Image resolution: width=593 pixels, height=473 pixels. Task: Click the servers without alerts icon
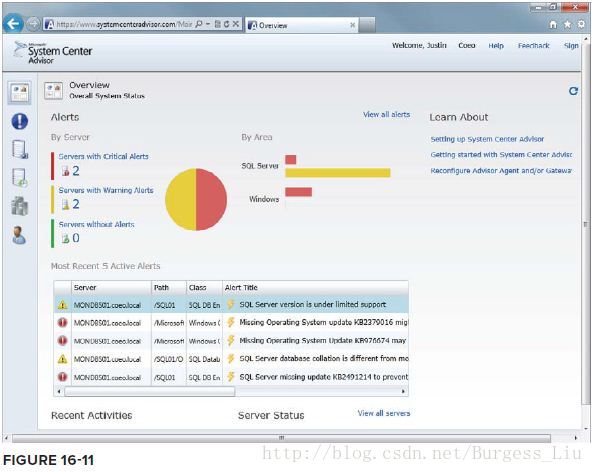coord(65,238)
